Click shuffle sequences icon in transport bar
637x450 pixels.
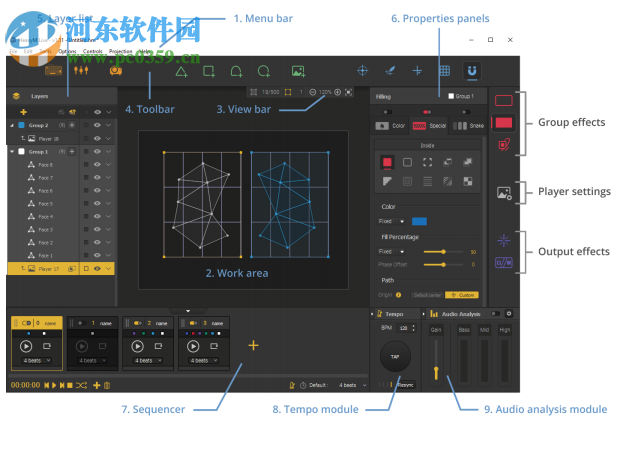point(81,385)
